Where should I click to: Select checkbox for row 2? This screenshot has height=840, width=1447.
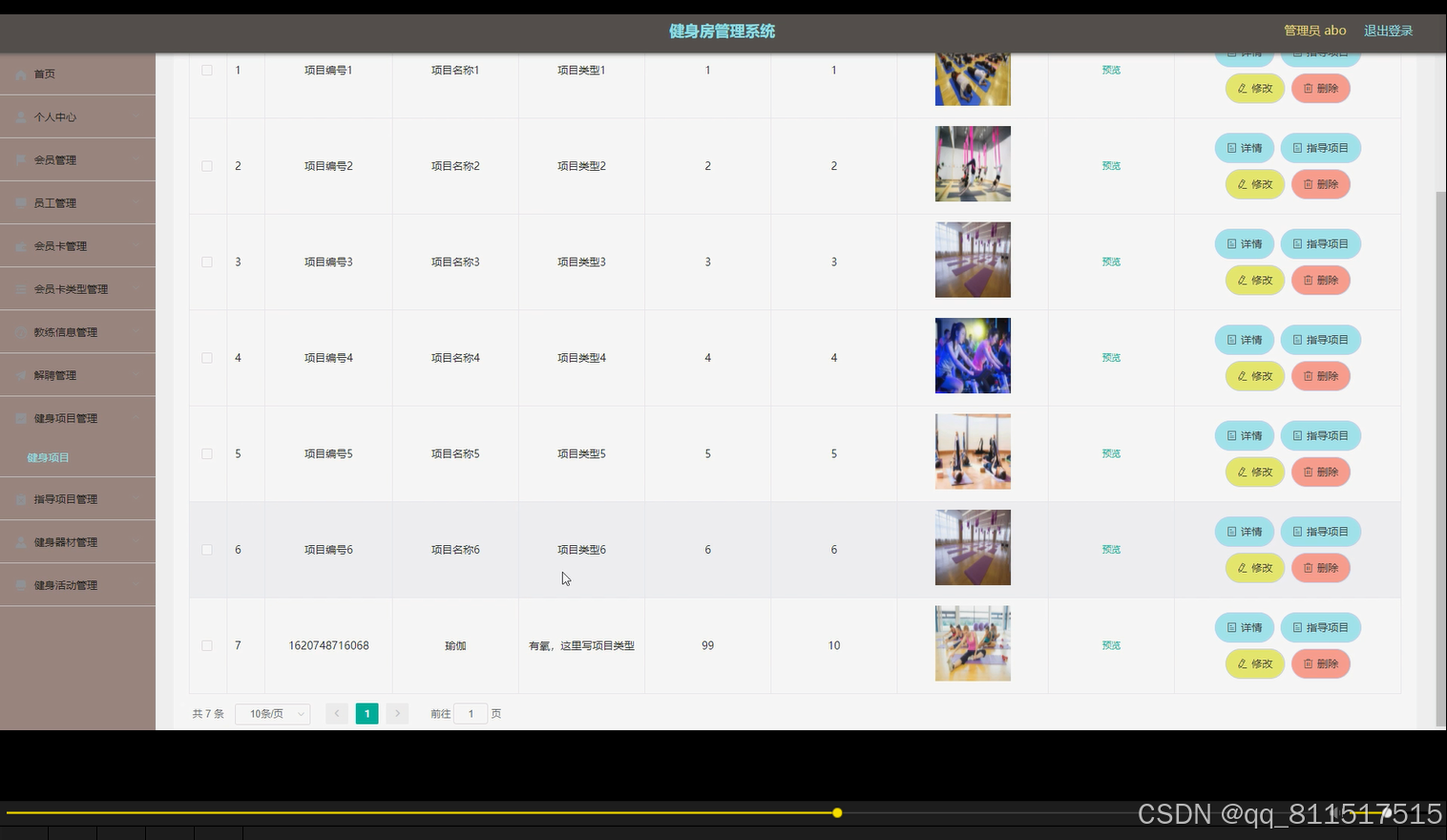coord(207,166)
